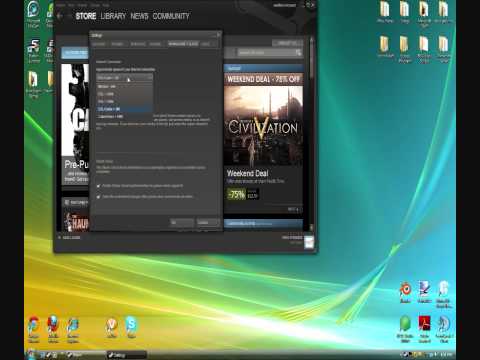Click the Windows Start orb
Screen dimensions: 480x360
[x=32, y=354]
